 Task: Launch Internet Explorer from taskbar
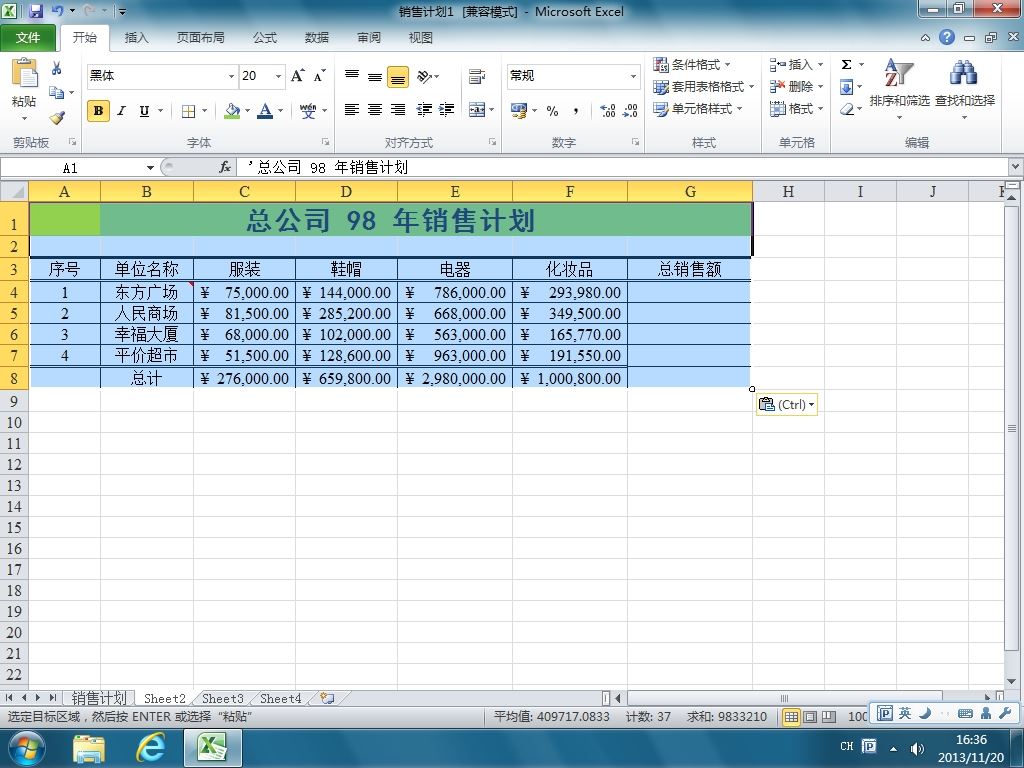(151, 748)
